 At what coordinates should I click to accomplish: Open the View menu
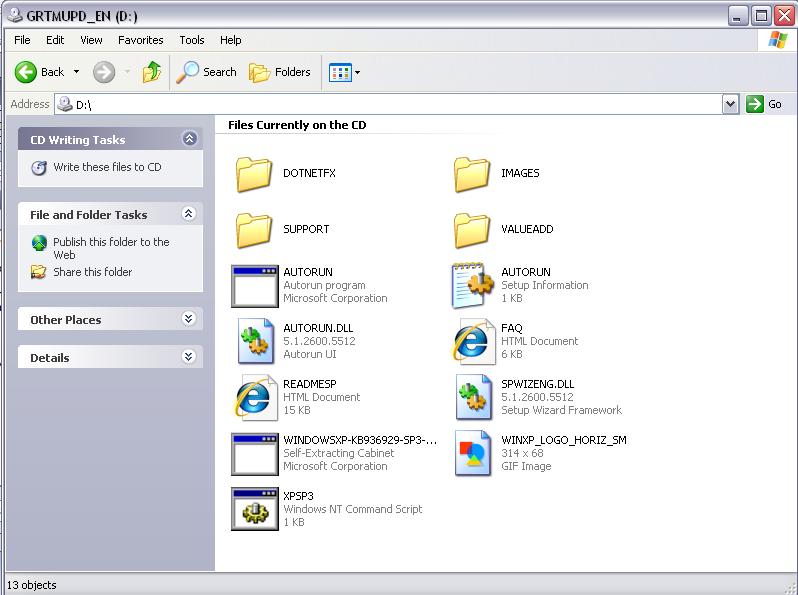pyautogui.click(x=91, y=40)
